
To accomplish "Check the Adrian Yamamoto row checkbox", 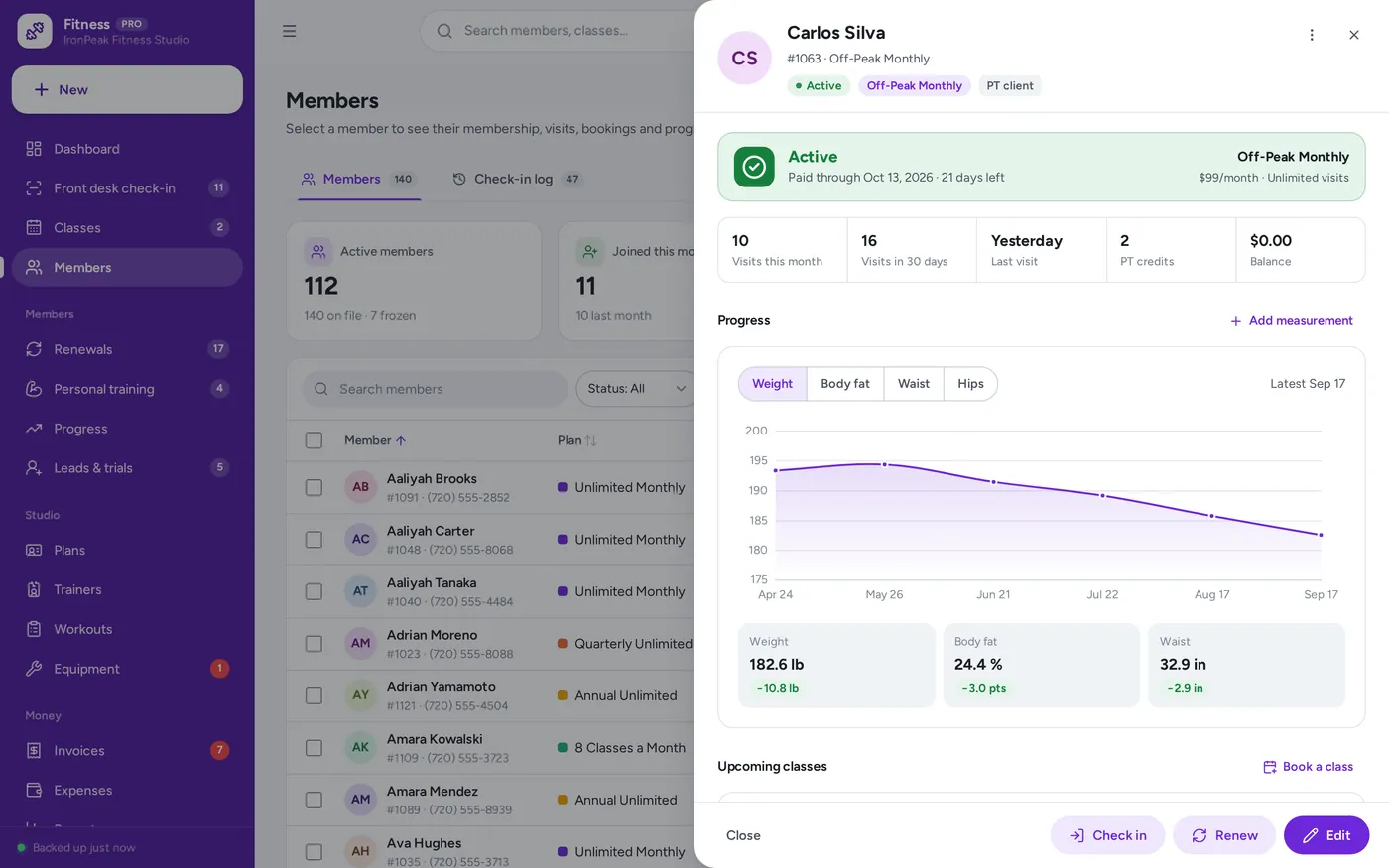I will click(314, 695).
